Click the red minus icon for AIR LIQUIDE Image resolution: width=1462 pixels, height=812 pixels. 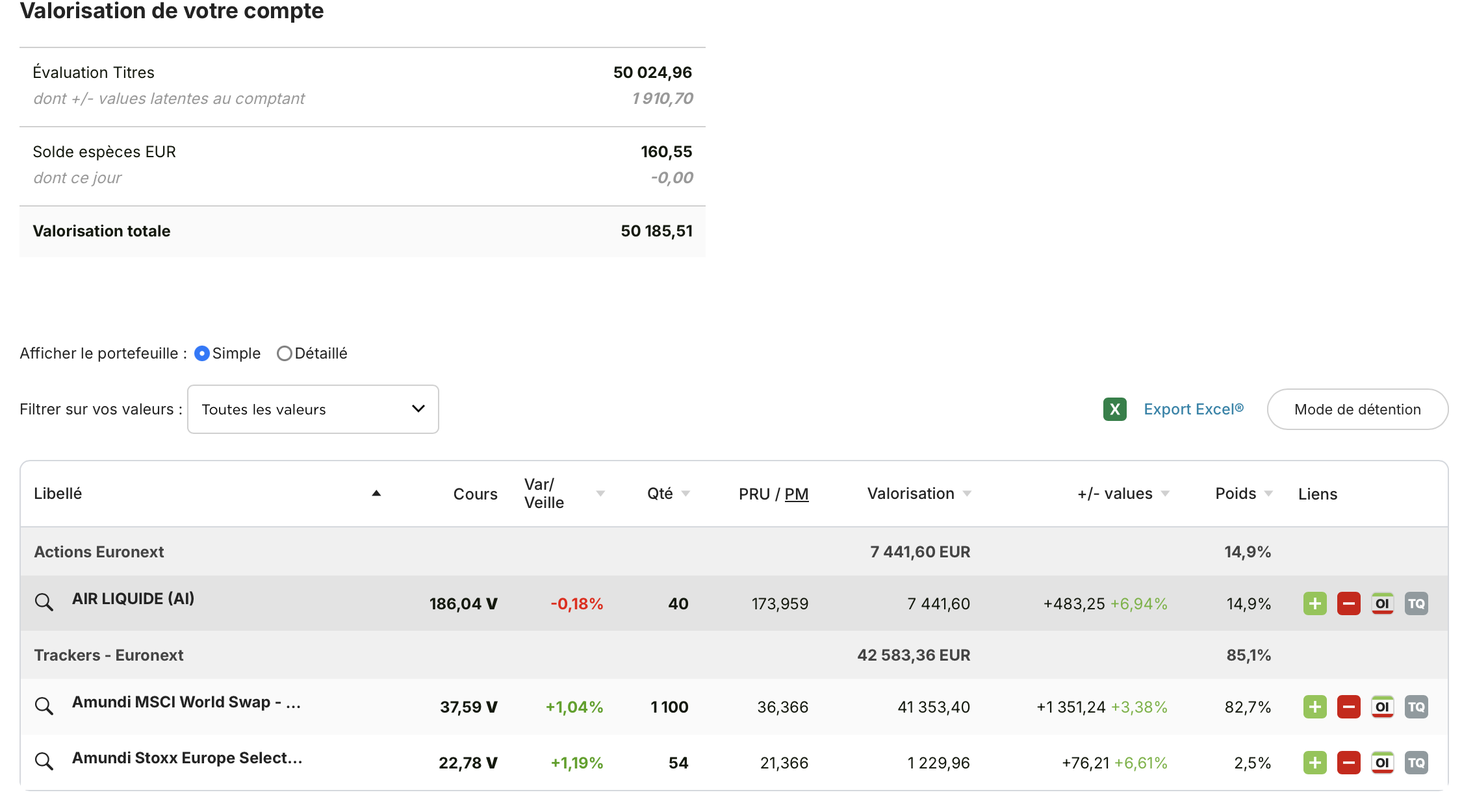(1348, 603)
